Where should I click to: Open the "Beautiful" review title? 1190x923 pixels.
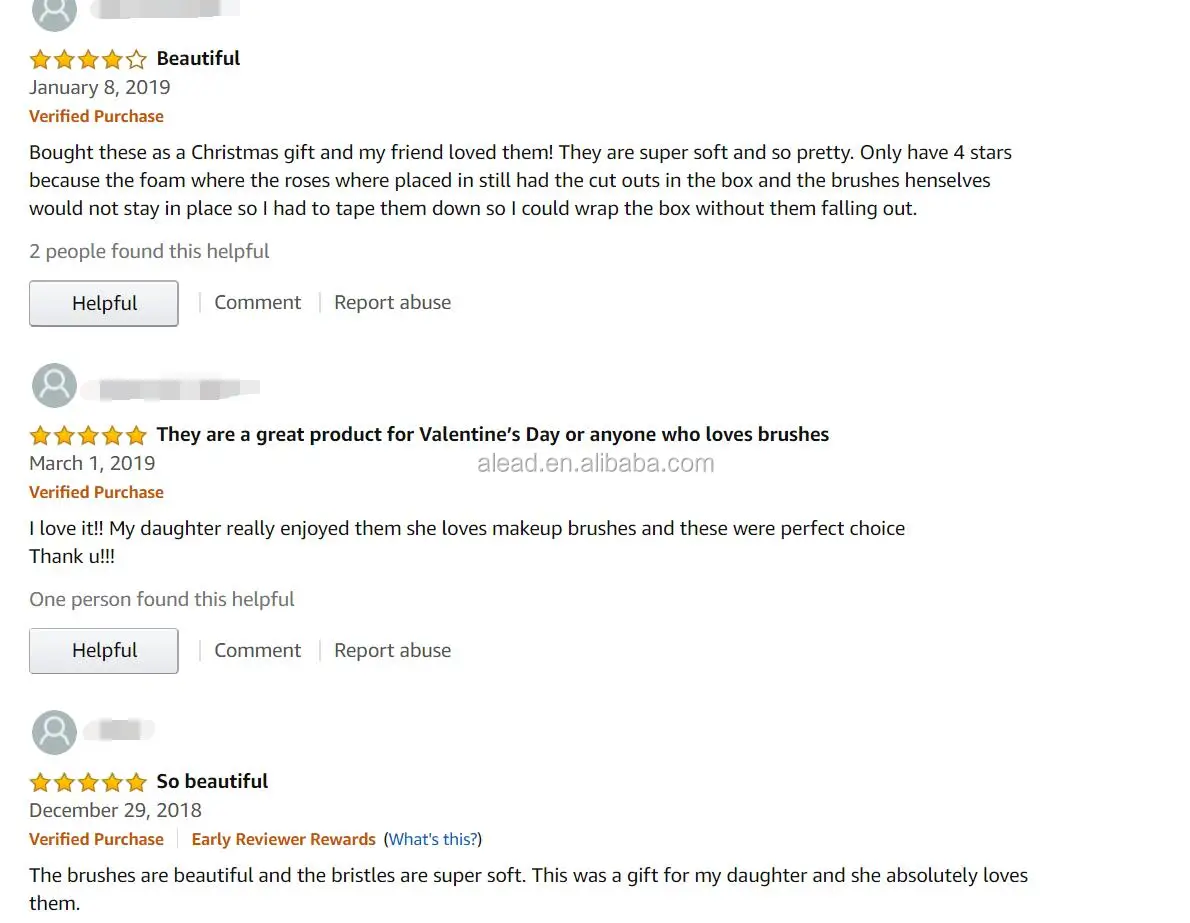coord(198,59)
